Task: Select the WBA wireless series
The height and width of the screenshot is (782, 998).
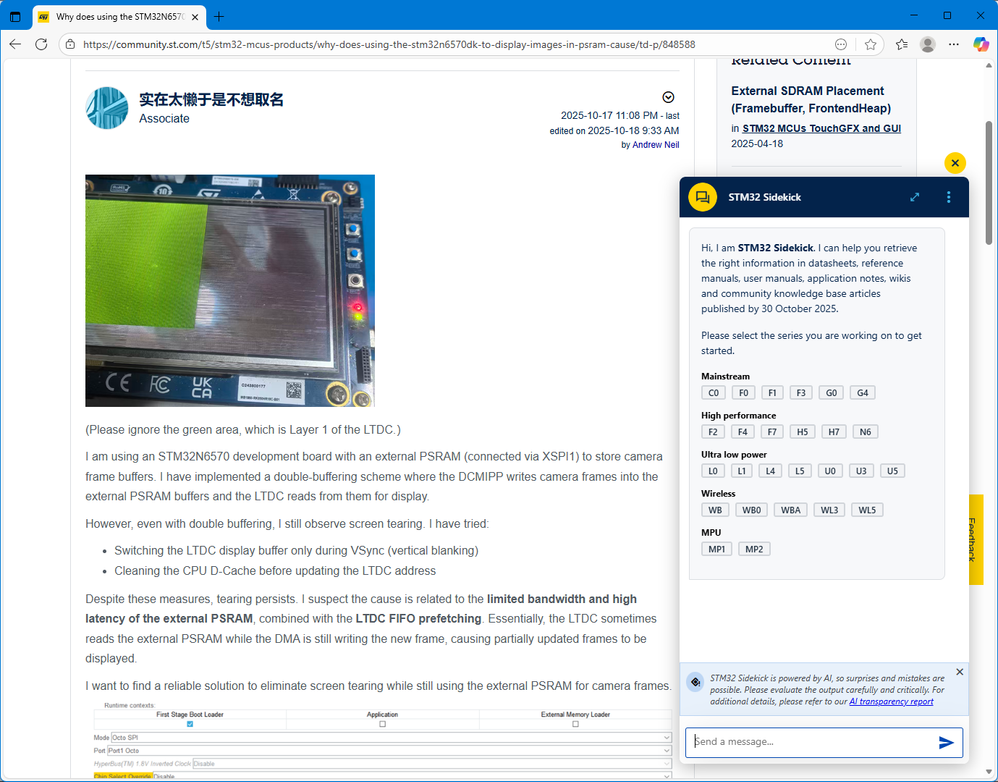Action: 791,510
